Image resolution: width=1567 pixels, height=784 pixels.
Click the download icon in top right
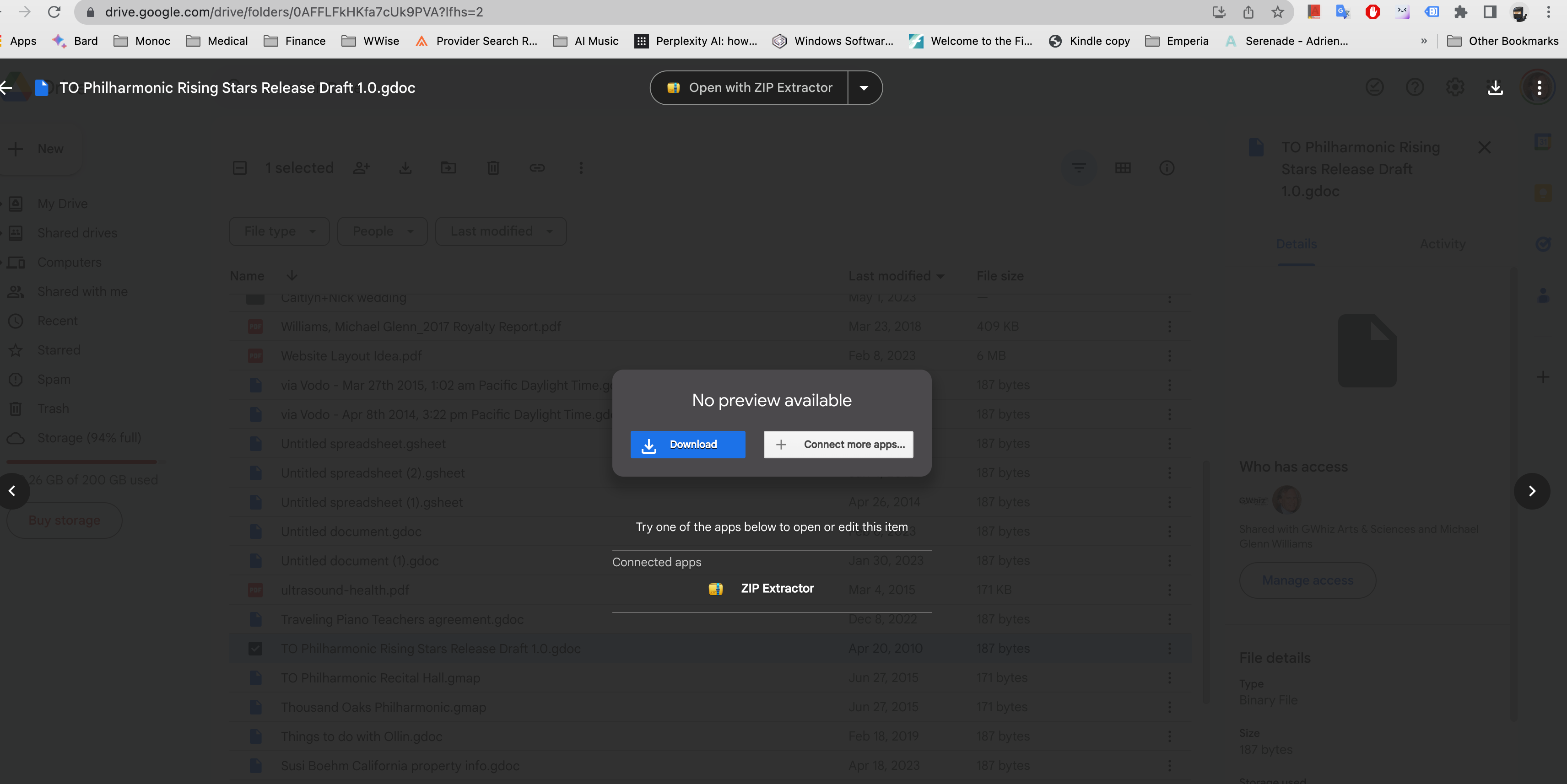(x=1495, y=87)
